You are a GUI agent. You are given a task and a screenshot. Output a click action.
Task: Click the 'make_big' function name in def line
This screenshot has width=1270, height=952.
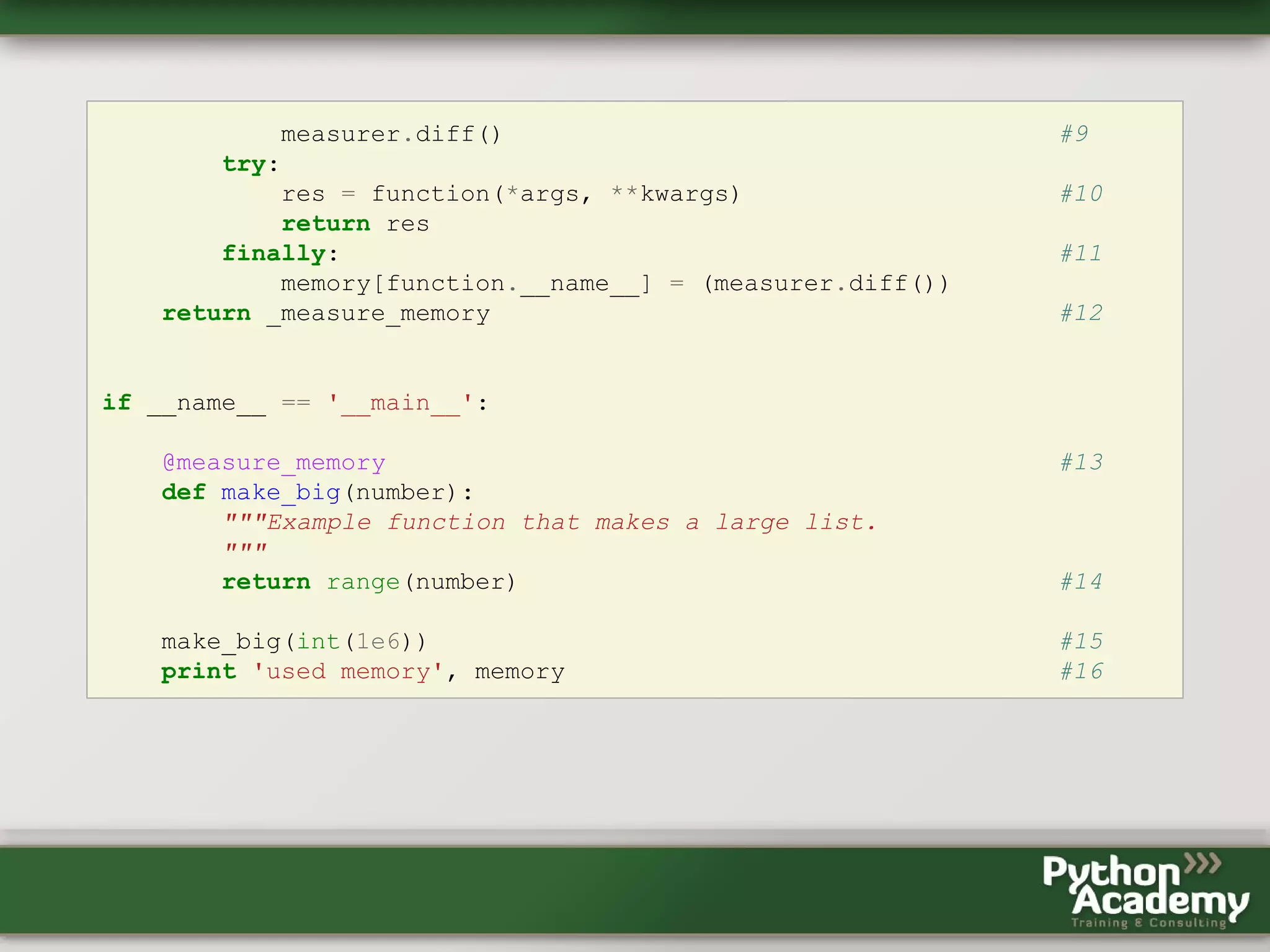[x=281, y=493]
